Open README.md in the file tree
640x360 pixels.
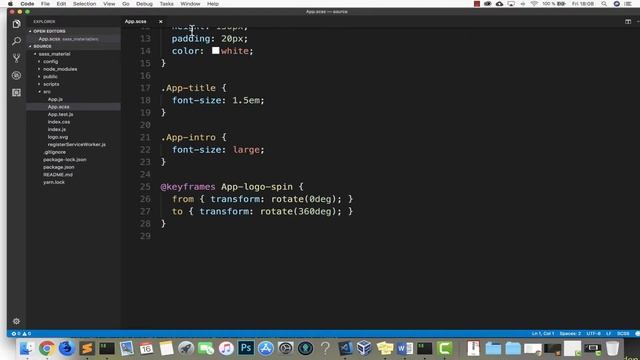[58, 175]
